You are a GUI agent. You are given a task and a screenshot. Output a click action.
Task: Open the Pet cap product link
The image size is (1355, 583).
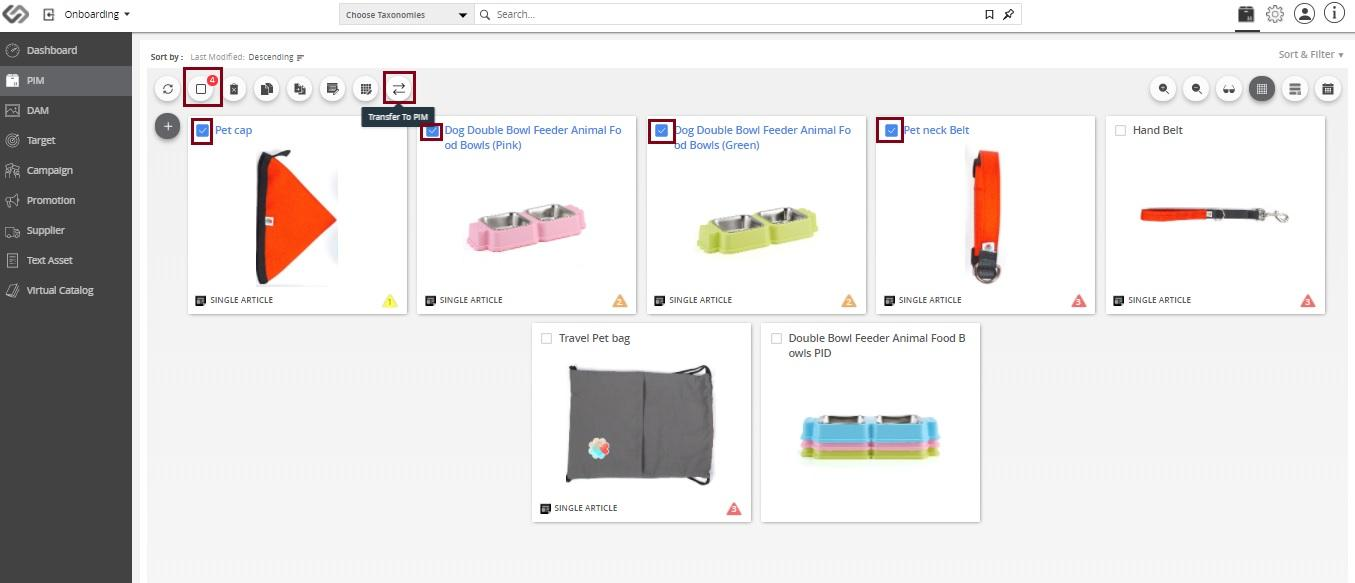point(234,130)
